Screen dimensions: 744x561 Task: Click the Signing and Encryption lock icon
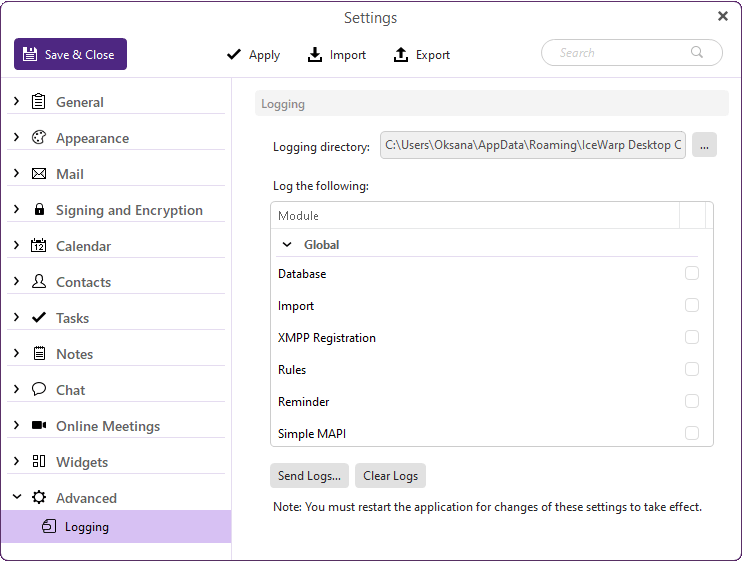point(39,209)
